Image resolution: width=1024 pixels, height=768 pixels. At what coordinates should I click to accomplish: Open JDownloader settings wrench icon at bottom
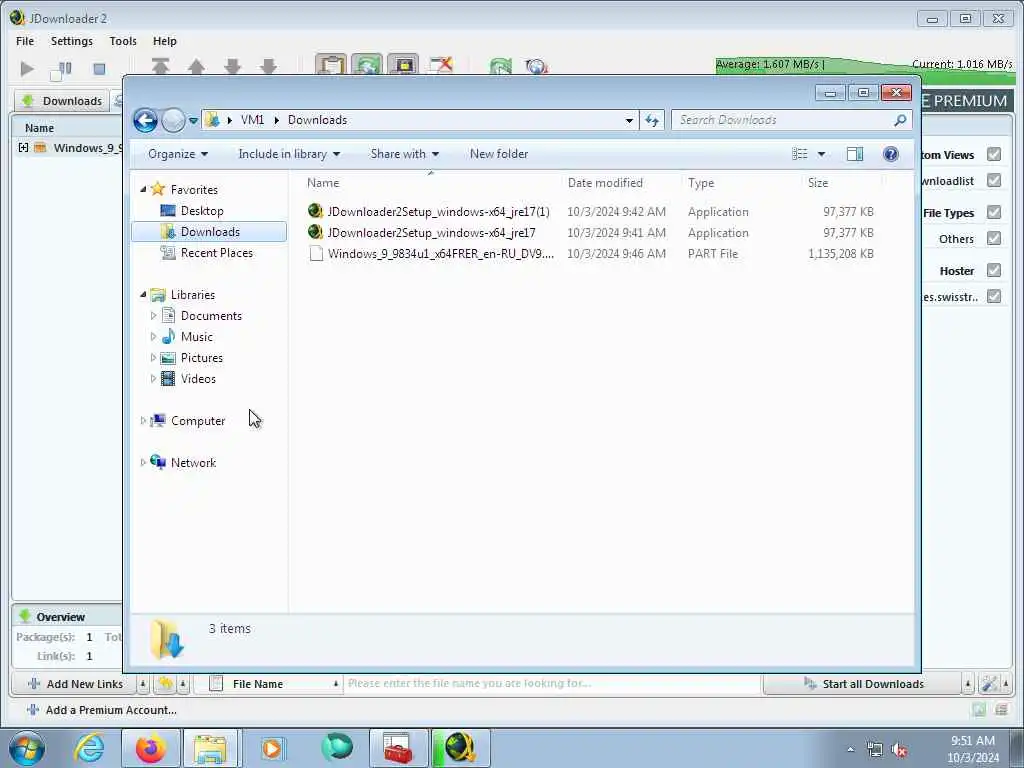(989, 684)
